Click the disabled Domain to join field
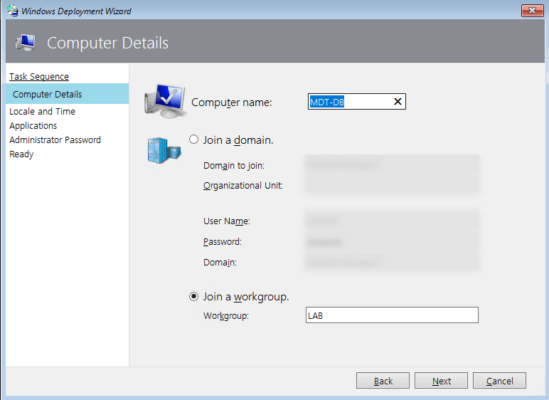549x400 pixels. tap(392, 165)
